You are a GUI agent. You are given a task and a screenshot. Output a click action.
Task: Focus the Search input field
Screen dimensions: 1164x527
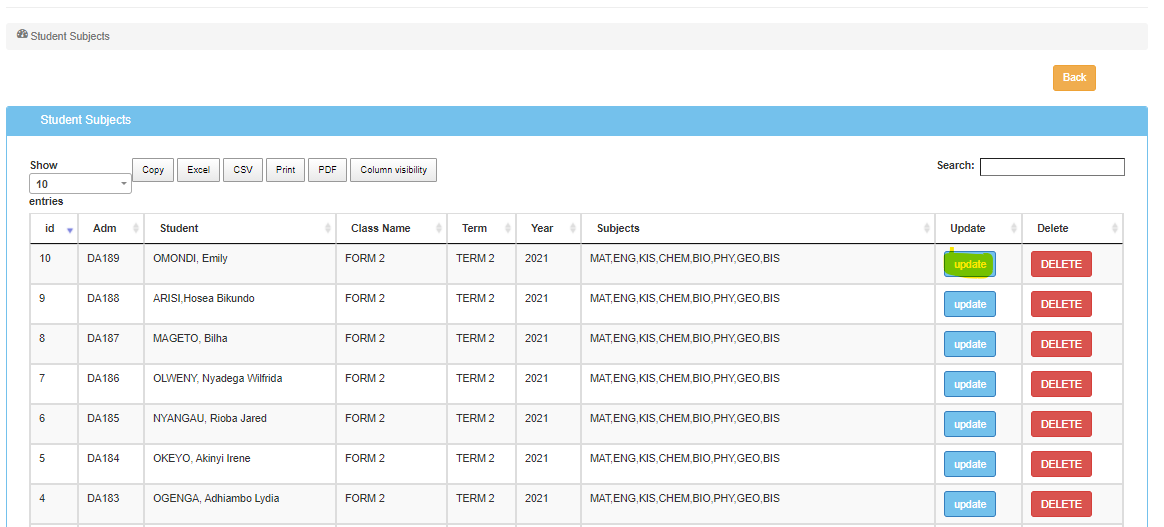pos(1051,167)
